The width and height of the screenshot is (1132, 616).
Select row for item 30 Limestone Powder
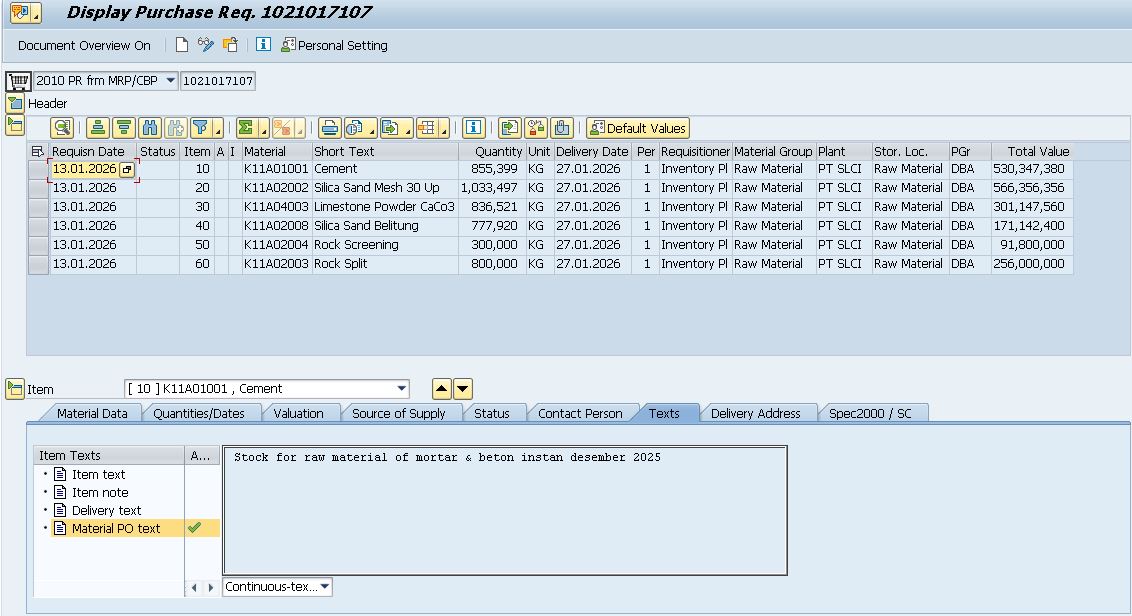38,207
